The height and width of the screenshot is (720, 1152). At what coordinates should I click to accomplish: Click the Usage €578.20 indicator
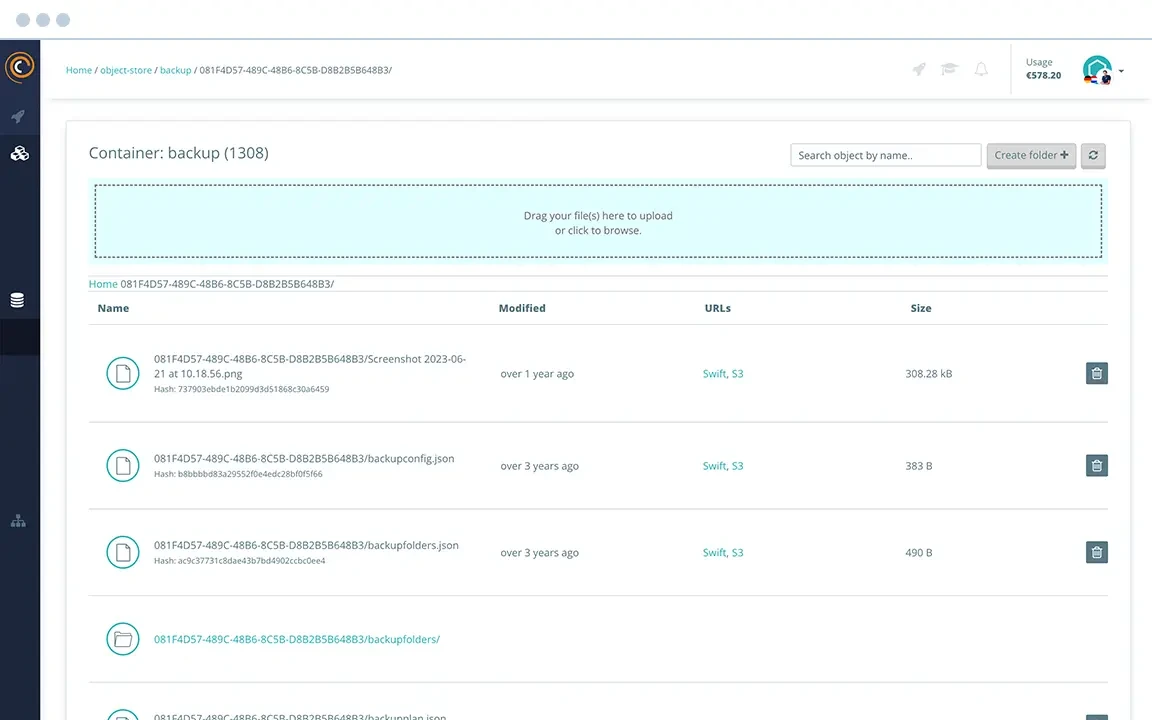pos(1043,69)
